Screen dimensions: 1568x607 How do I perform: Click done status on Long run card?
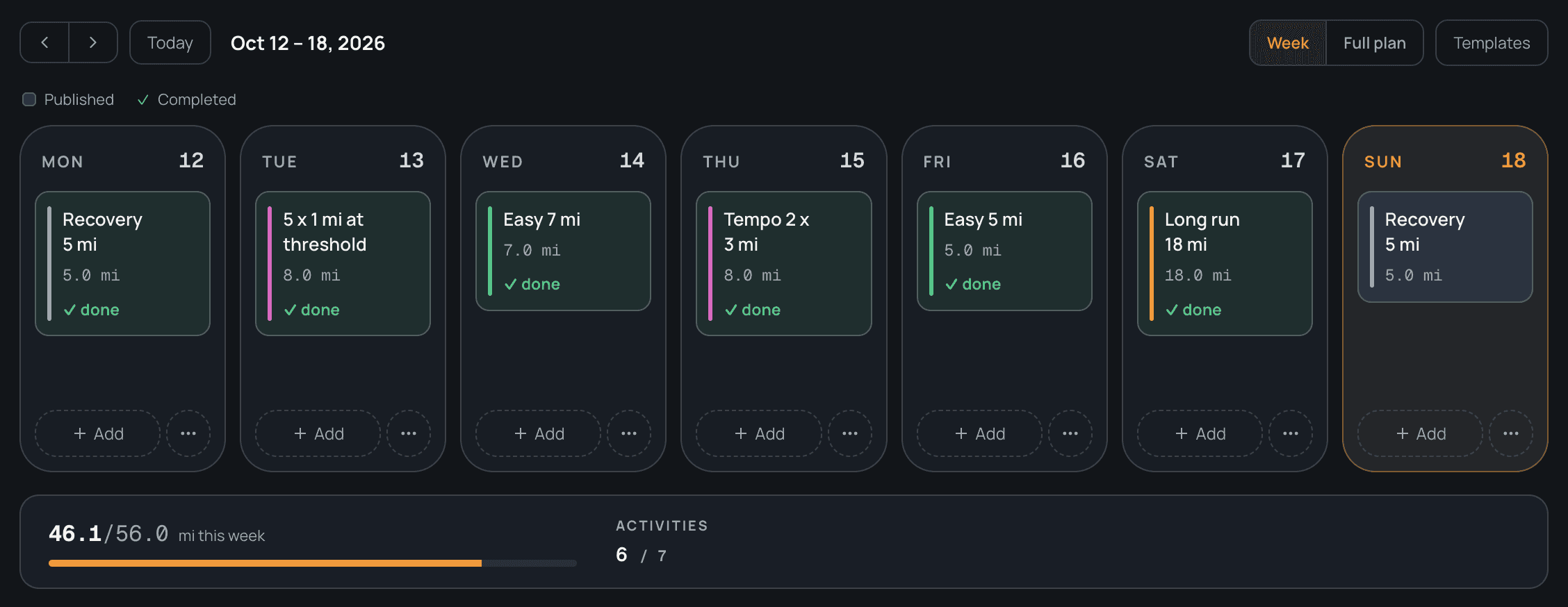point(1193,310)
